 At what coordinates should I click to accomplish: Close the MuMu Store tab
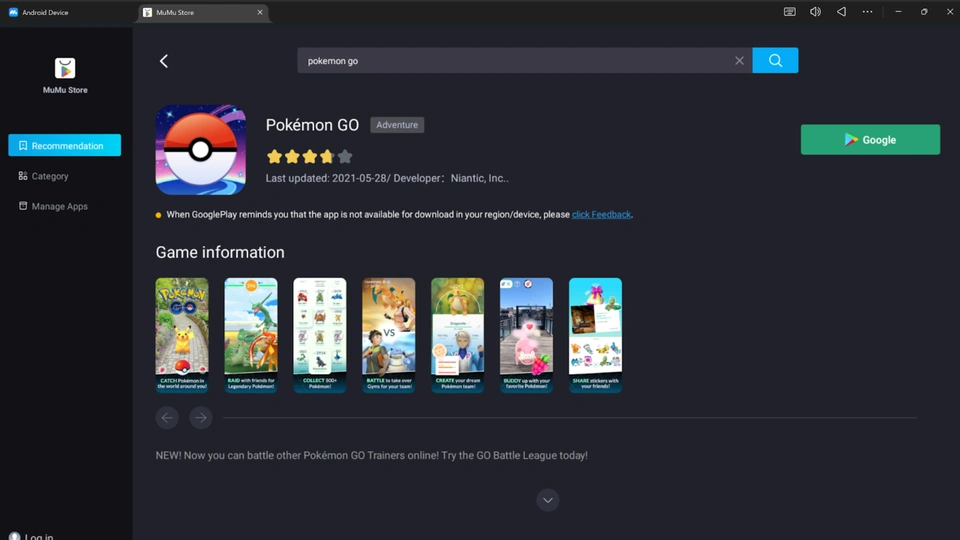[260, 12]
